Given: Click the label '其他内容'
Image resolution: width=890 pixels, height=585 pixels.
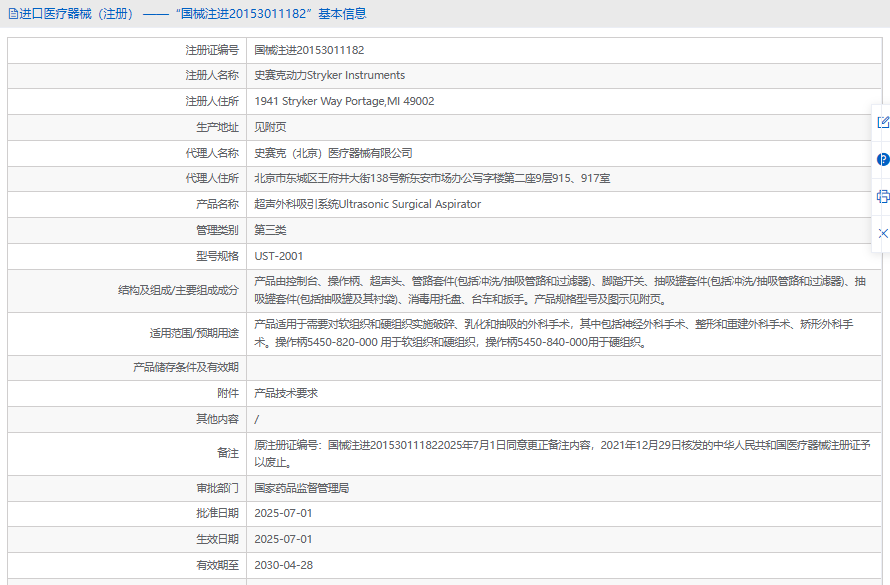Looking at the screenshot, I should (x=217, y=419).
